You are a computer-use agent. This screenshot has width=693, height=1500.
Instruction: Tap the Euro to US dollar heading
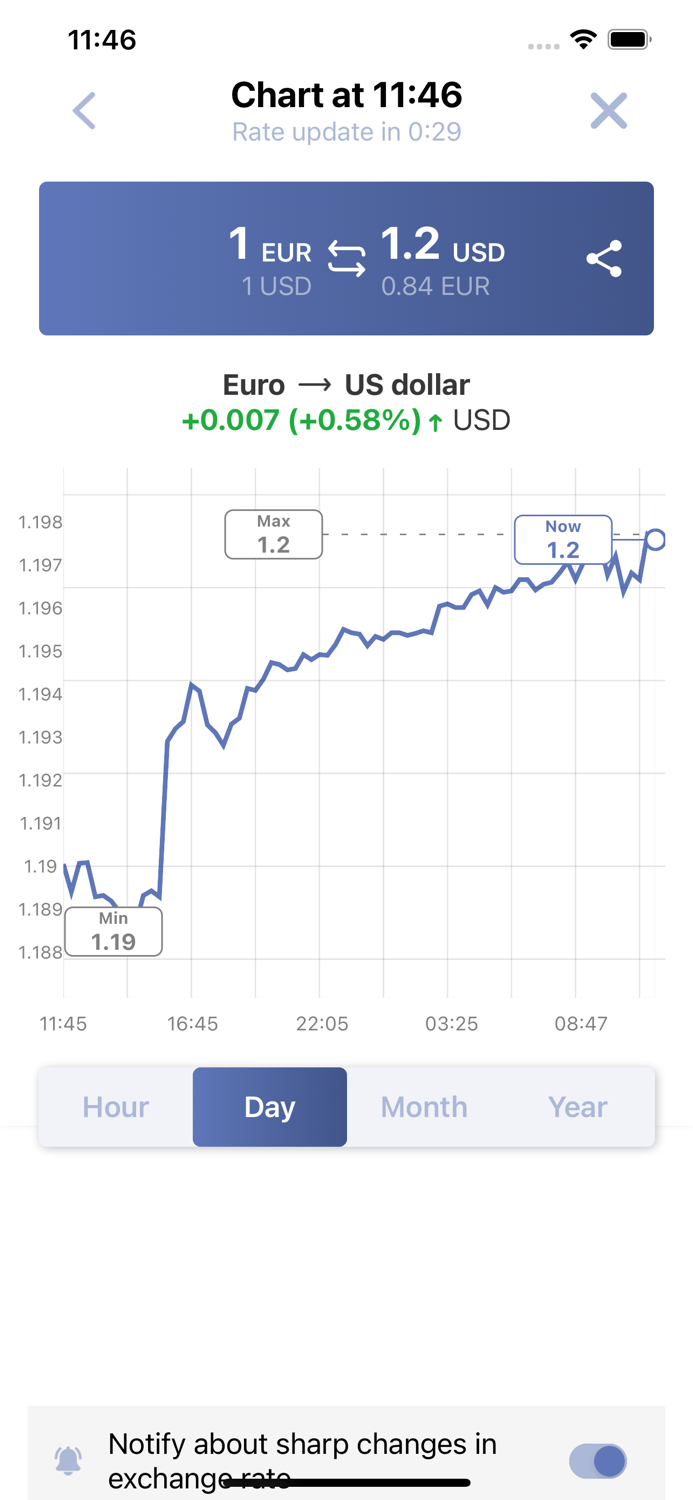click(345, 385)
